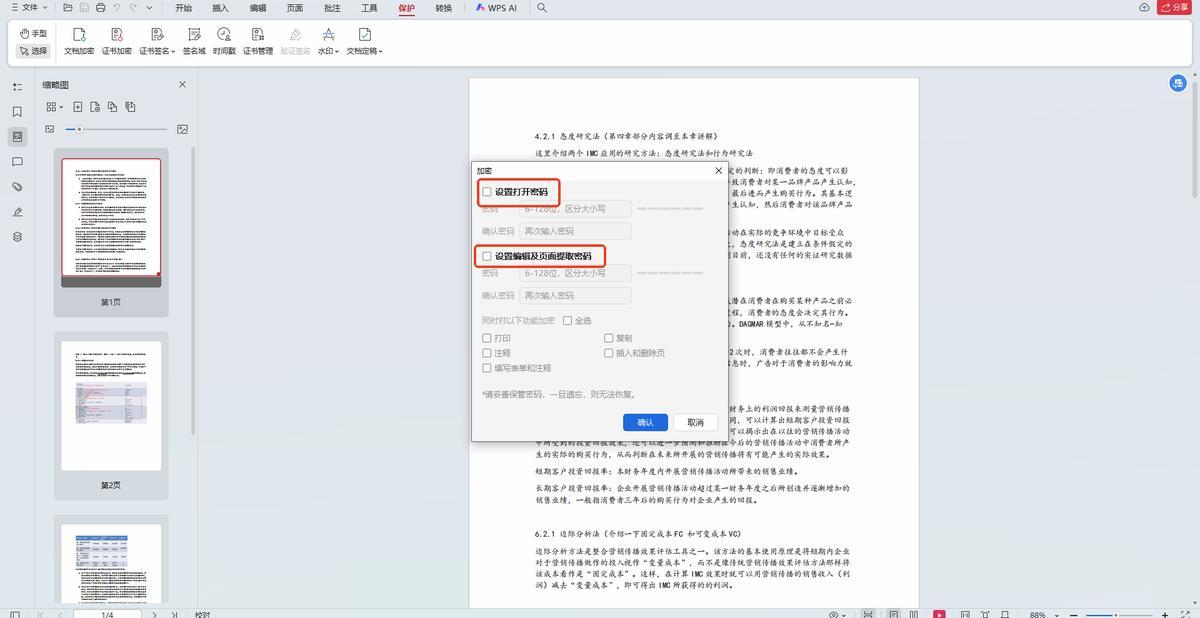The width and height of the screenshot is (1200, 618).
Task: Enable the 设置打开密码 checkbox
Action: pos(487,192)
